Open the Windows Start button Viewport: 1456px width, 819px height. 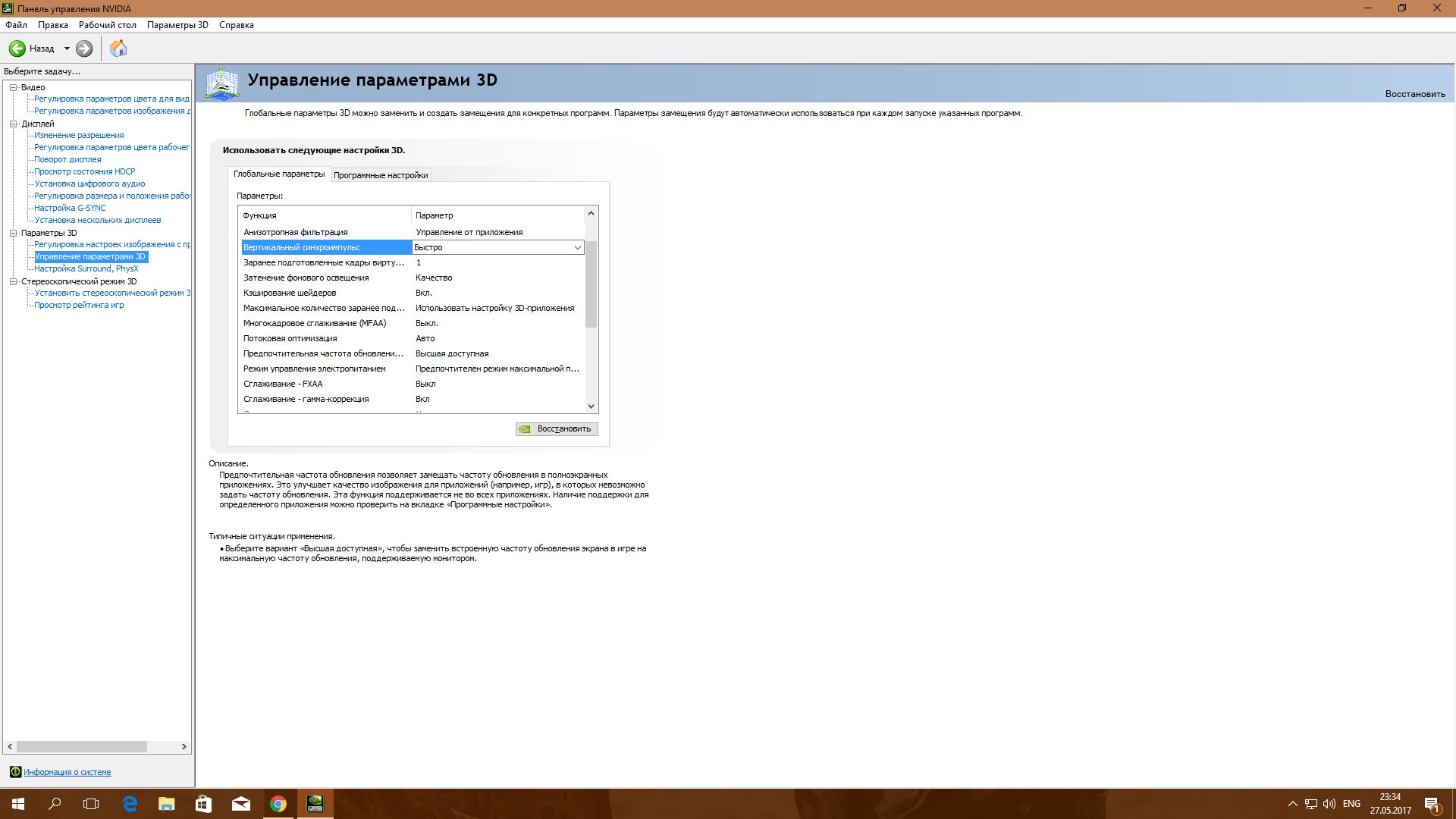(x=18, y=804)
